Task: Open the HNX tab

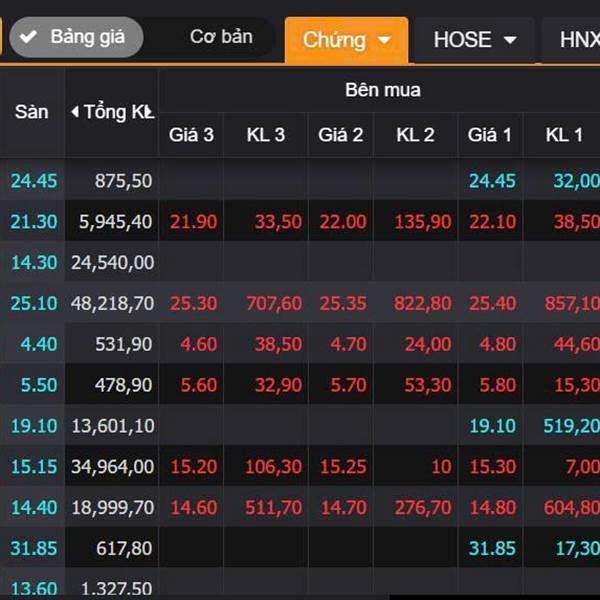Action: tap(578, 40)
